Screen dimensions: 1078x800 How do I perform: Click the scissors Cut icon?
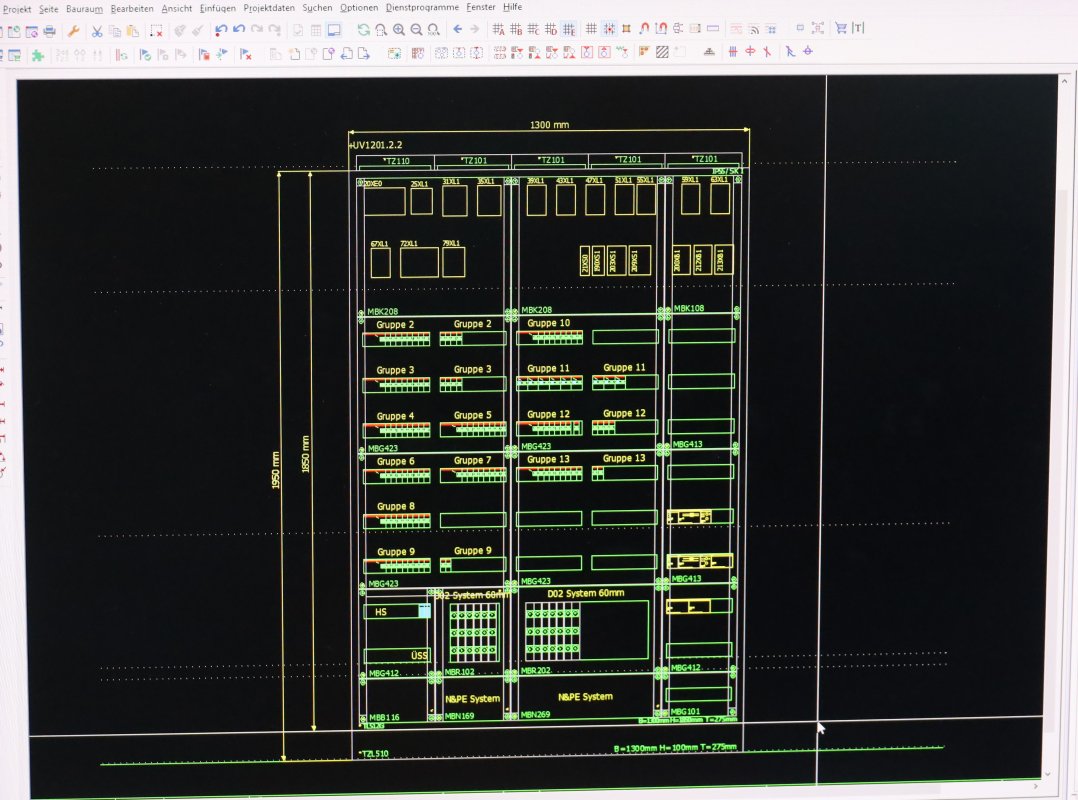(x=97, y=31)
